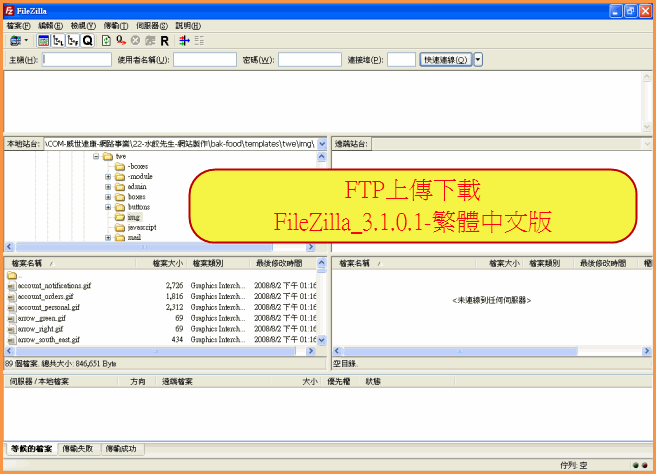Toggle the local directory tree view
Viewport: 656px width, 474px height.
point(58,41)
